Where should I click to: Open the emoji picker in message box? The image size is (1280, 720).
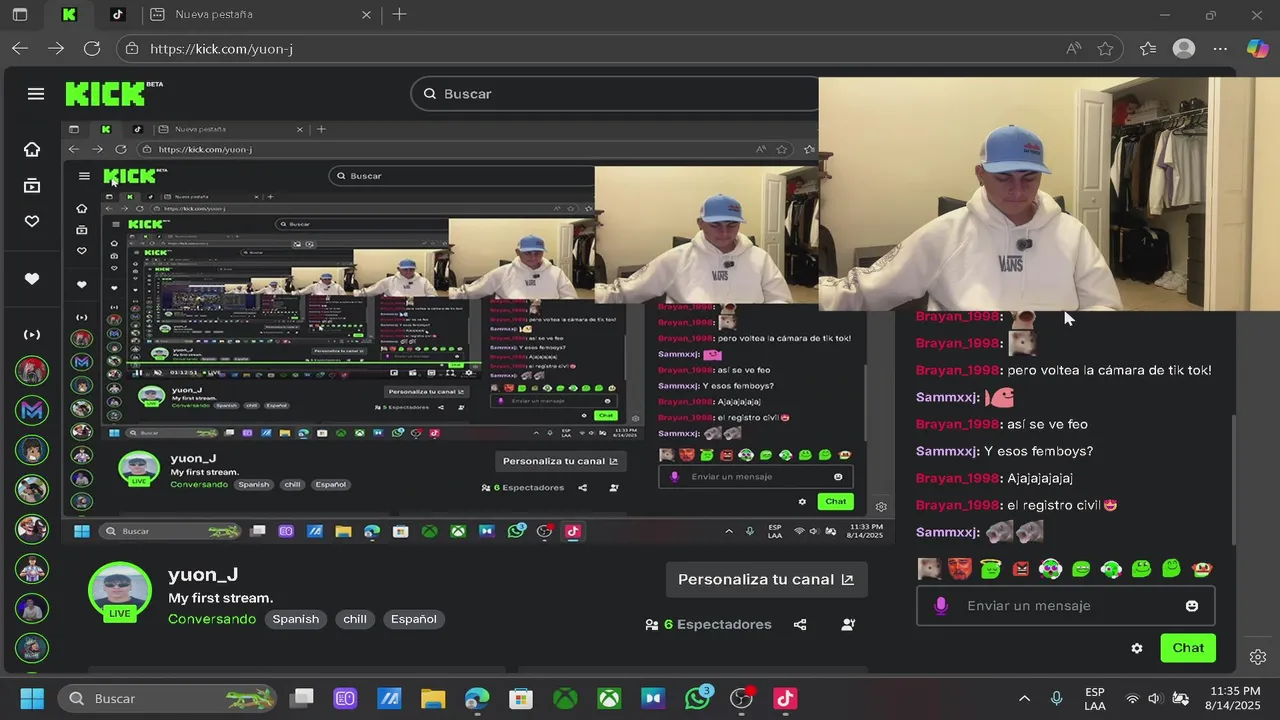(1192, 606)
